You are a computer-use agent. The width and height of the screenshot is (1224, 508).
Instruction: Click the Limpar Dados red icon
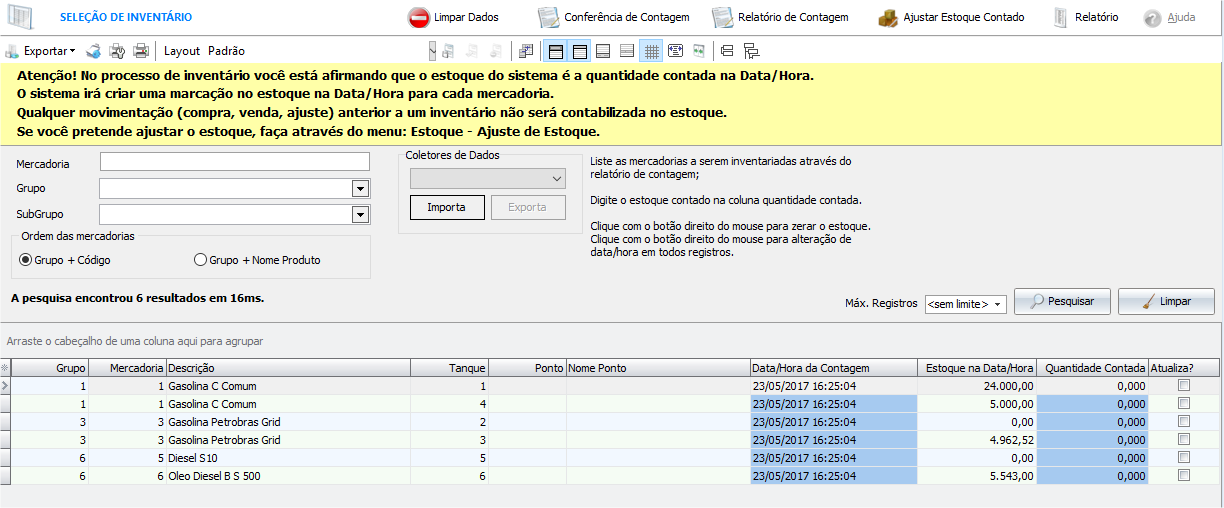[418, 17]
